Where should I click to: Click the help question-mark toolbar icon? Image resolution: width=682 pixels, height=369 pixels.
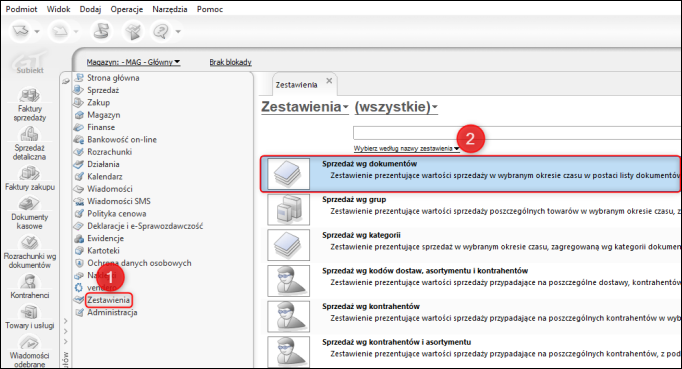click(x=161, y=31)
